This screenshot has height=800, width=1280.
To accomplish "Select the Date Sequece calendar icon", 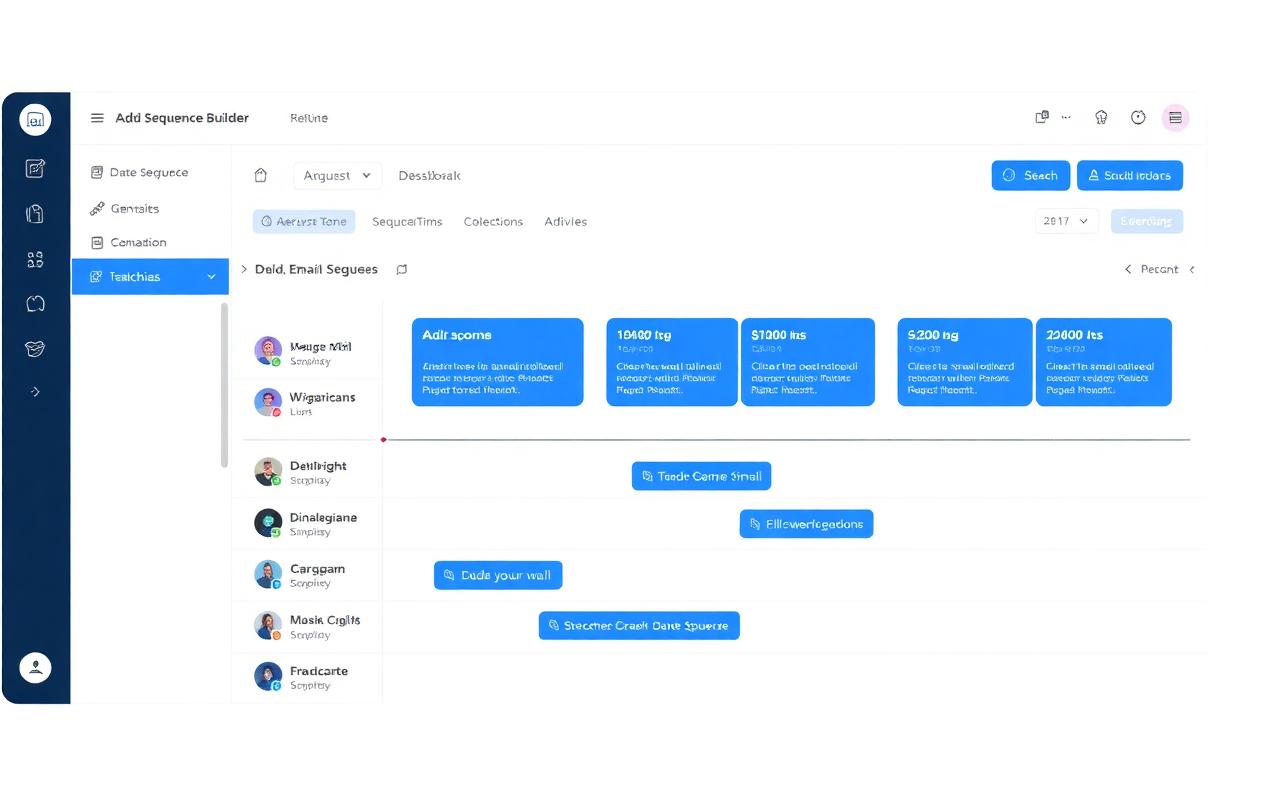I will [x=97, y=172].
